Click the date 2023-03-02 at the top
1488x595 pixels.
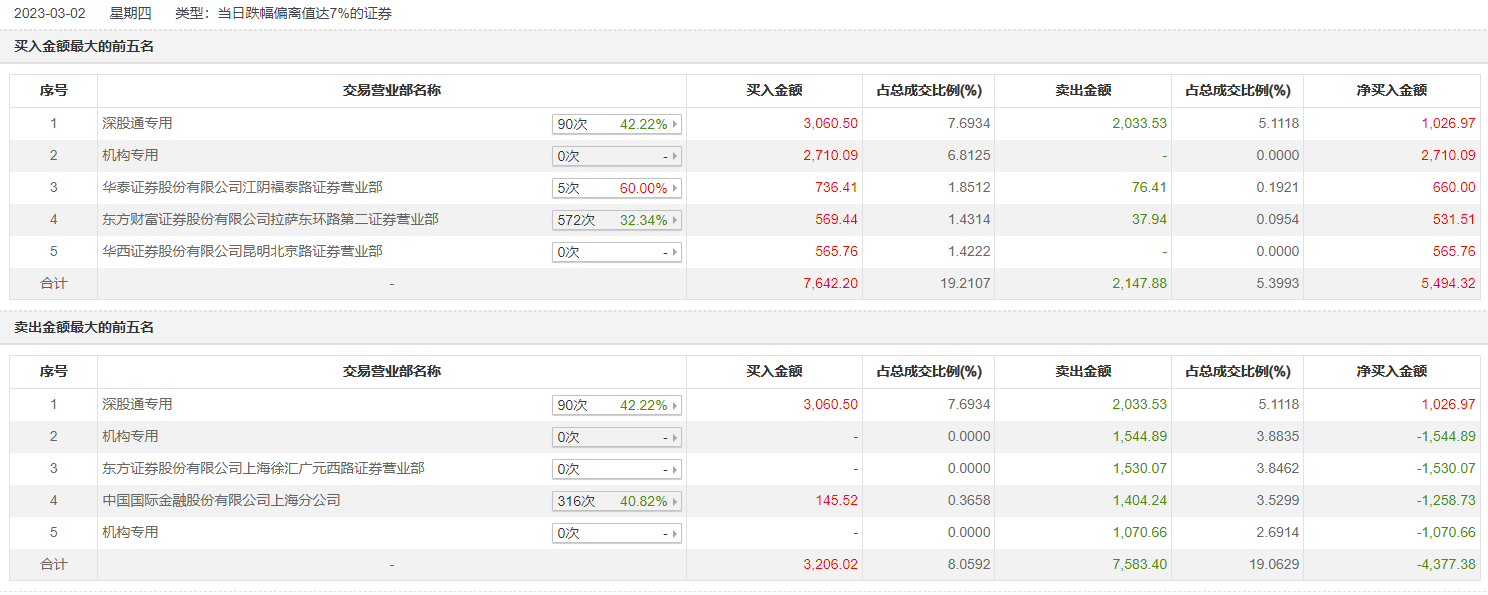coord(50,13)
